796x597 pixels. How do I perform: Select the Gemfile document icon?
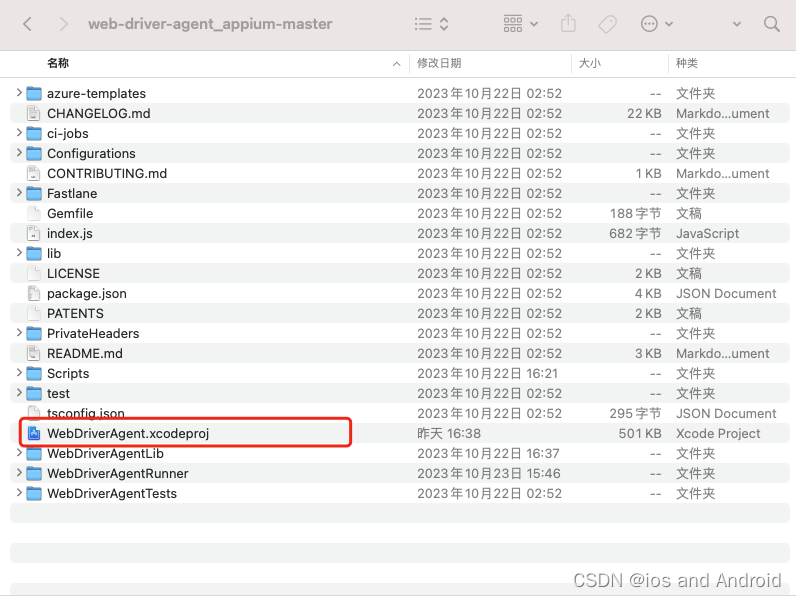click(x=34, y=213)
